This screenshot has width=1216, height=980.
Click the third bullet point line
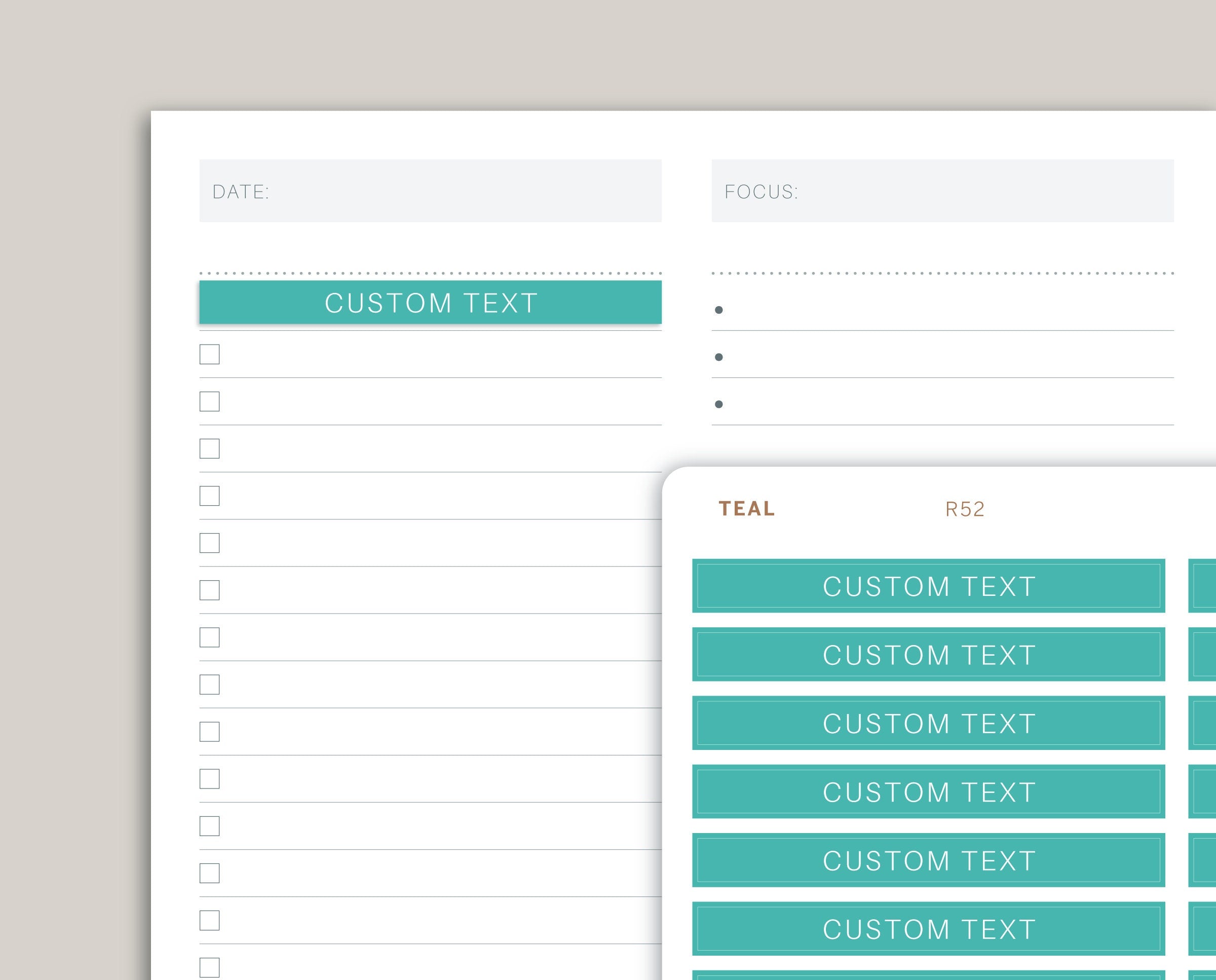[x=942, y=404]
